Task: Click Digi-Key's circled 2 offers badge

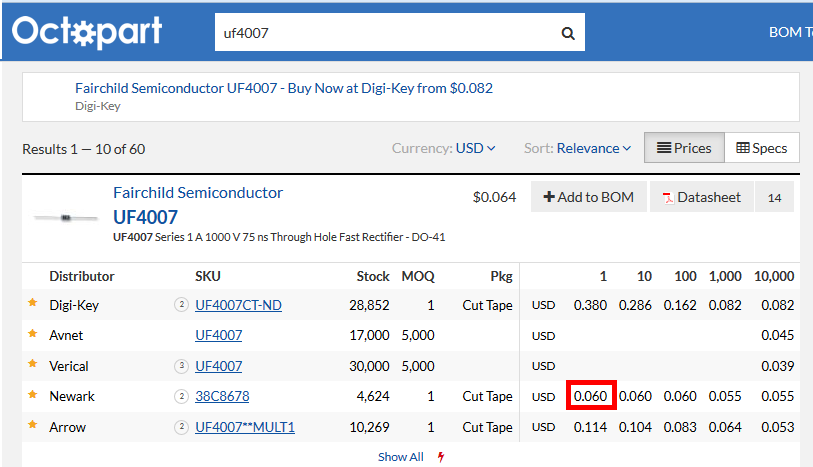Action: coord(181,305)
